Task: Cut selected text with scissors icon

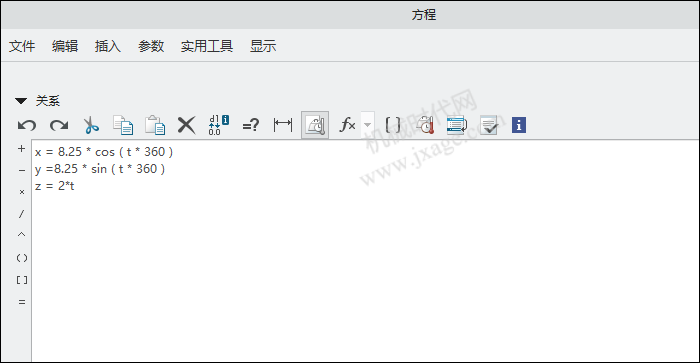Action: (91, 125)
